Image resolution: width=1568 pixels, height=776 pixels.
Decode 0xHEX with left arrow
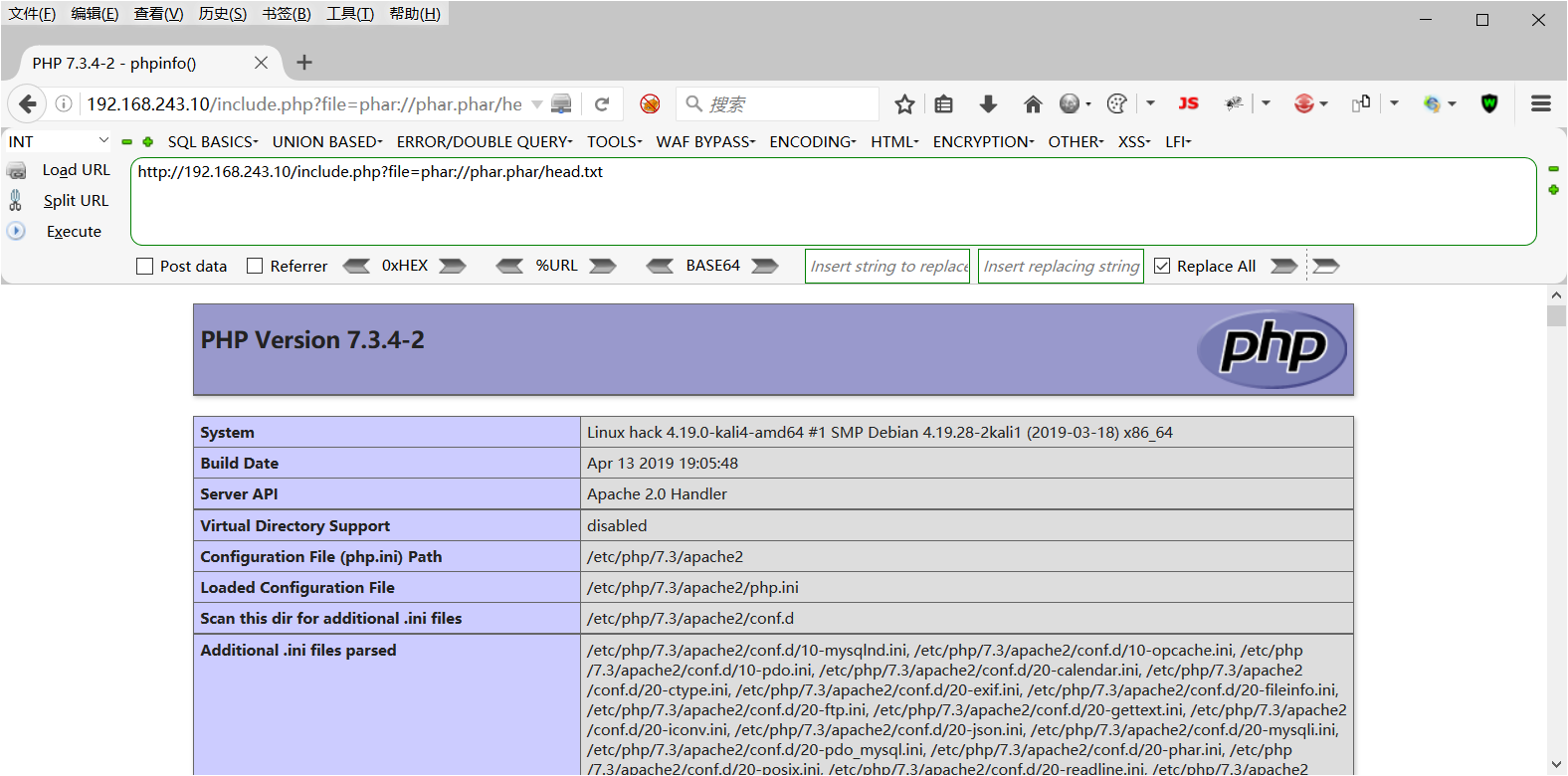(x=356, y=266)
